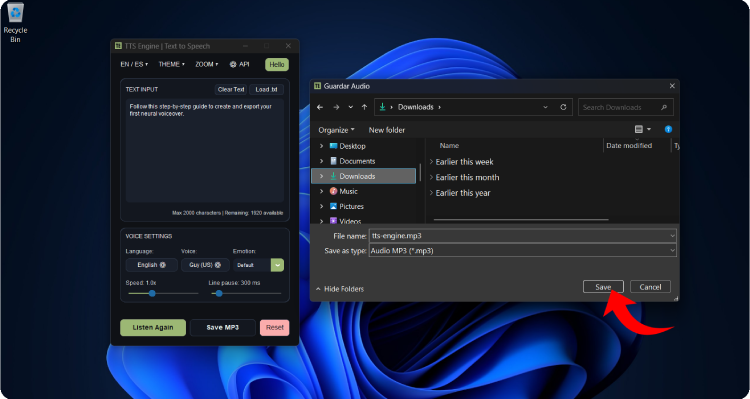
Task: Click the Save MP3 button
Action: point(223,328)
